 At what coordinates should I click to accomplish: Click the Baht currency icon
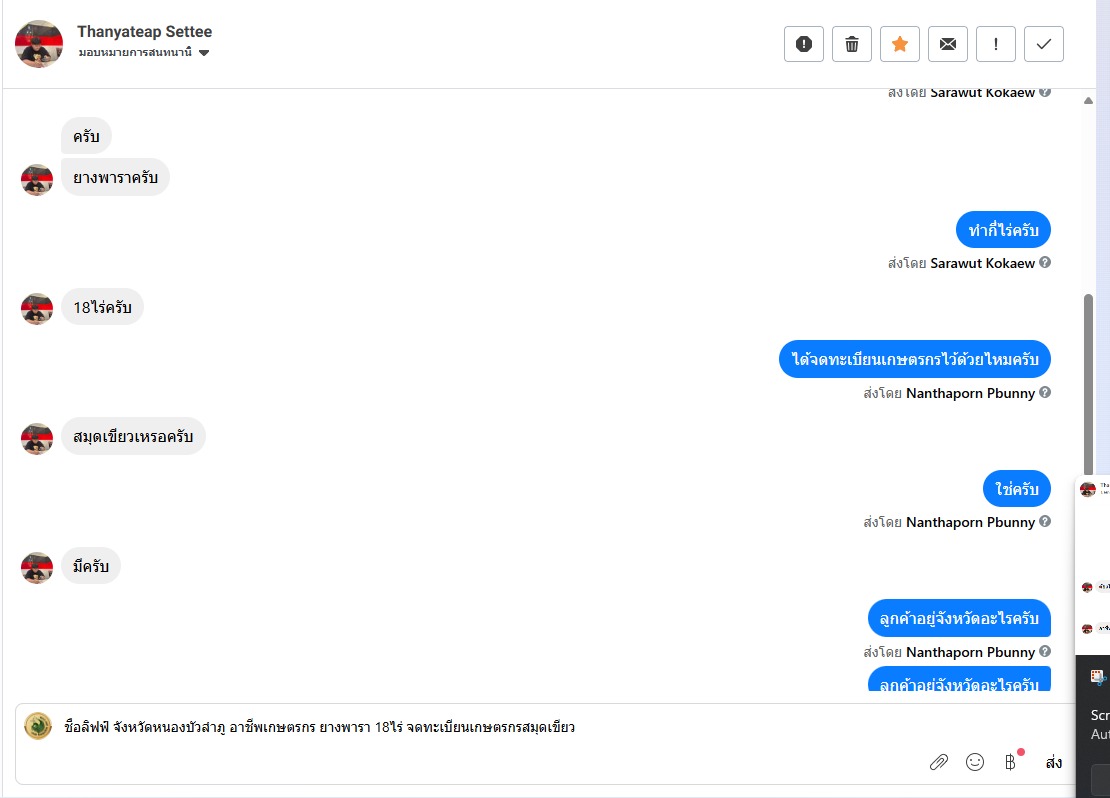pyautogui.click(x=1010, y=762)
